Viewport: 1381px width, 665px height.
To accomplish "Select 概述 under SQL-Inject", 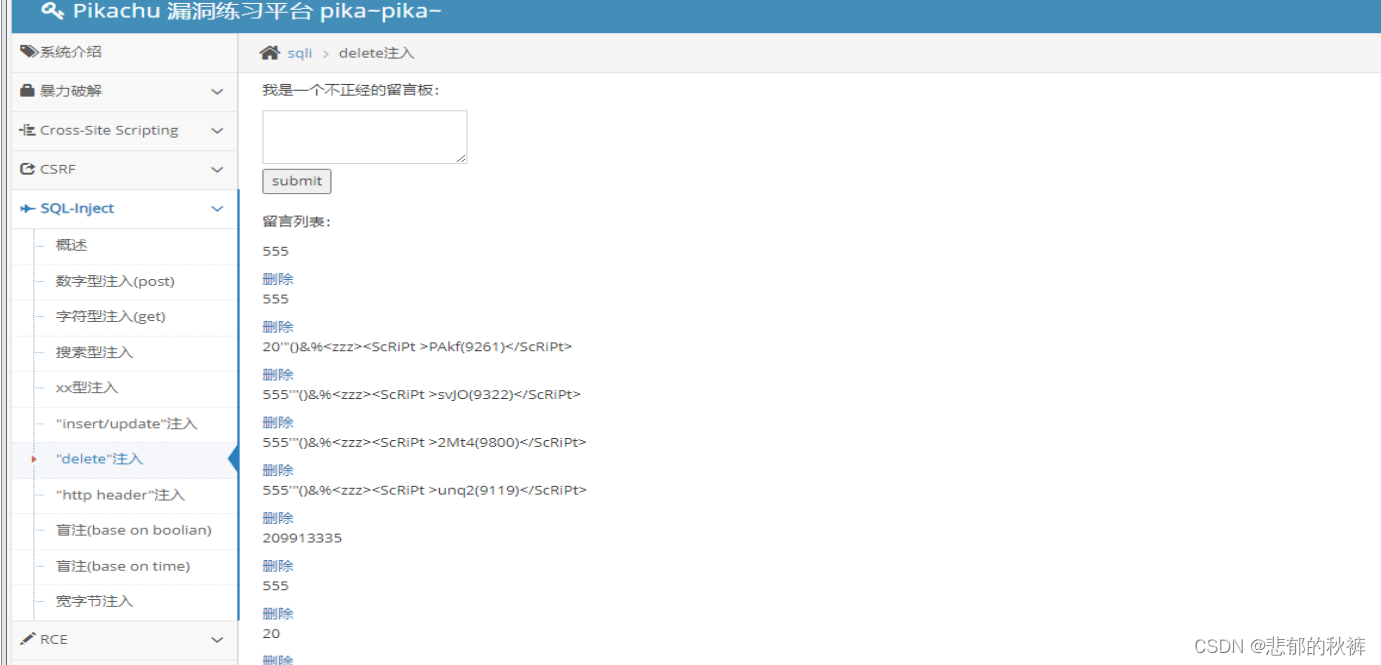I will pos(74,245).
